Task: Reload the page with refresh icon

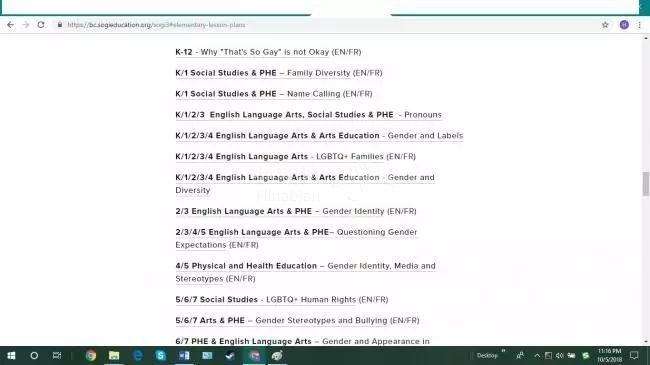Action: pos(41,25)
